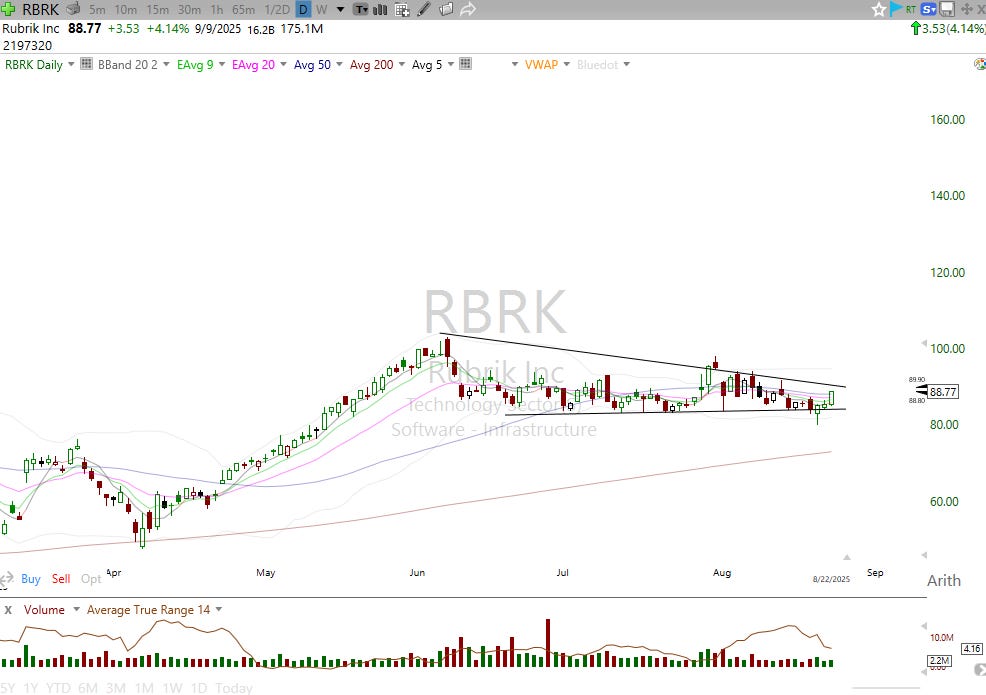The image size is (986, 695).
Task: Click the green up-arrow next to 3.53(4.14%)
Action: point(916,28)
